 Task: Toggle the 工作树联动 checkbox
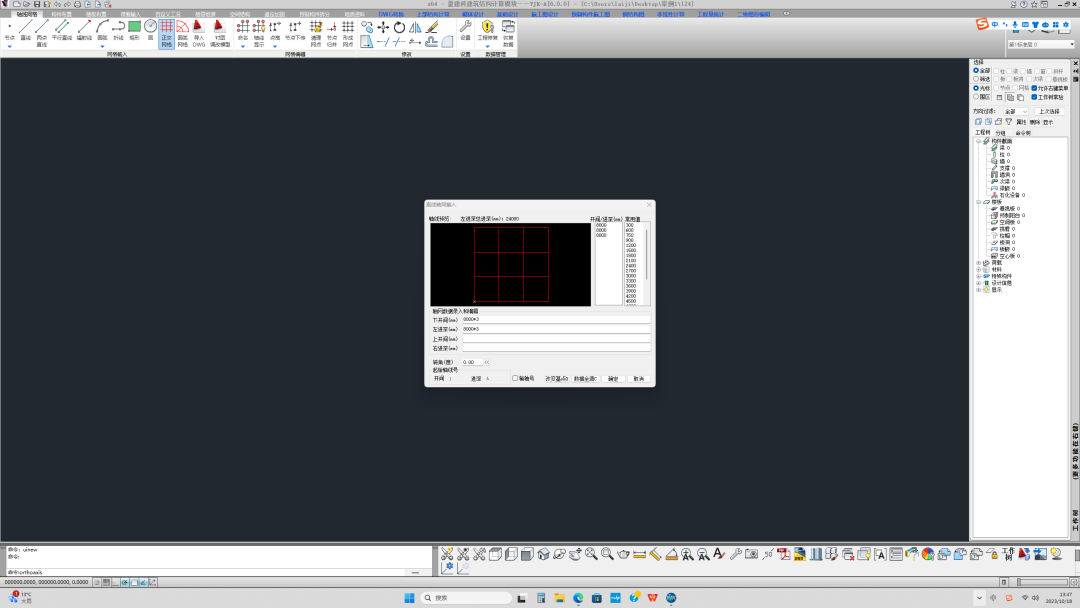tap(1034, 97)
